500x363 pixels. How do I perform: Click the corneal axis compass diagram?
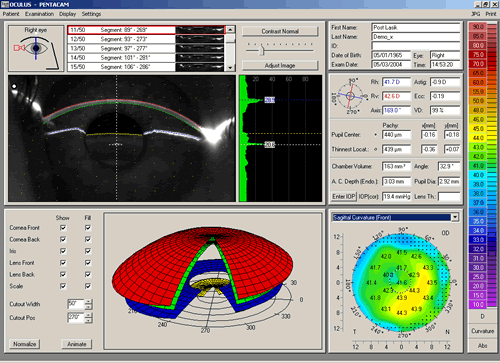(x=350, y=96)
